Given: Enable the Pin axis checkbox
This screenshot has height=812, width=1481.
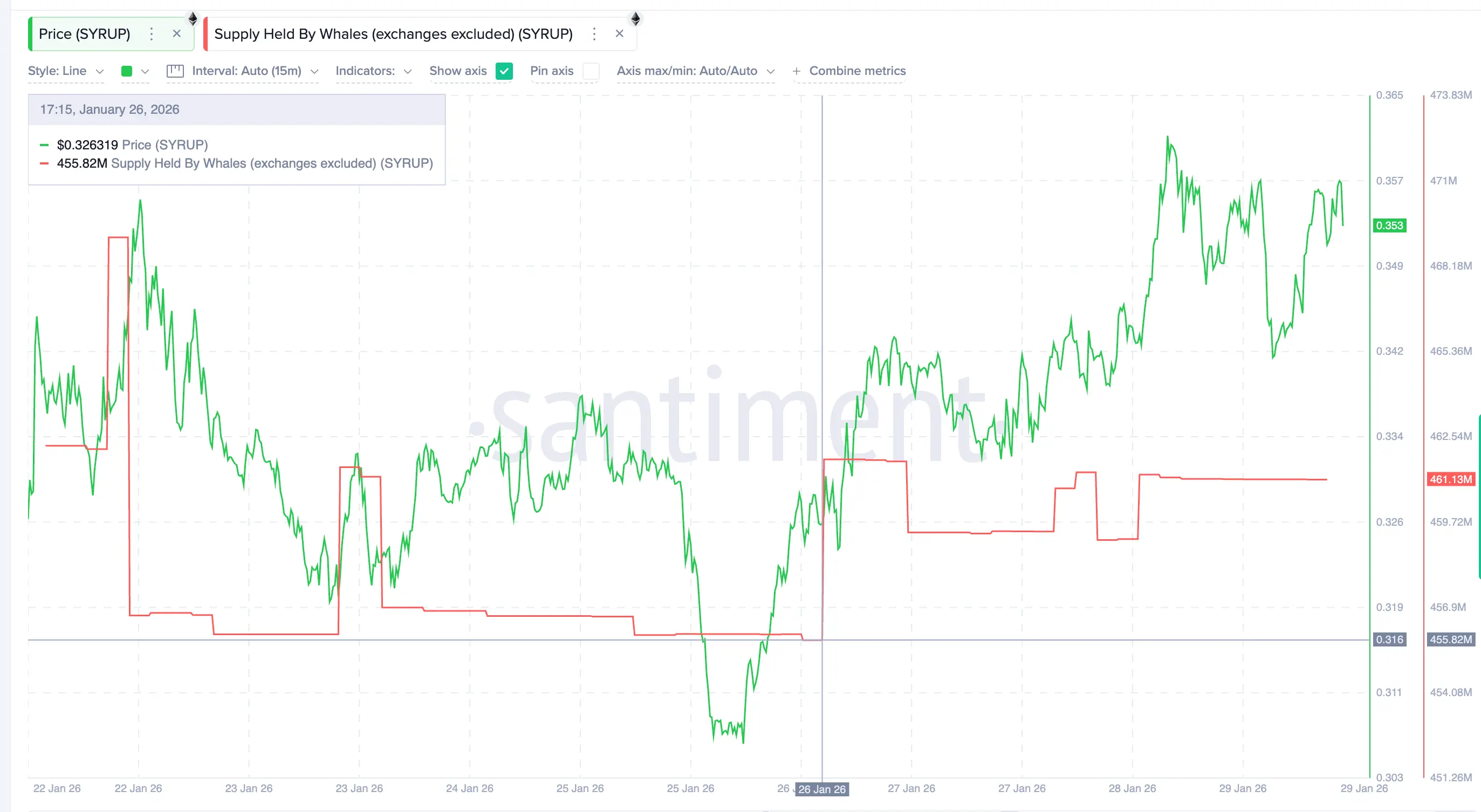Looking at the screenshot, I should pos(591,71).
